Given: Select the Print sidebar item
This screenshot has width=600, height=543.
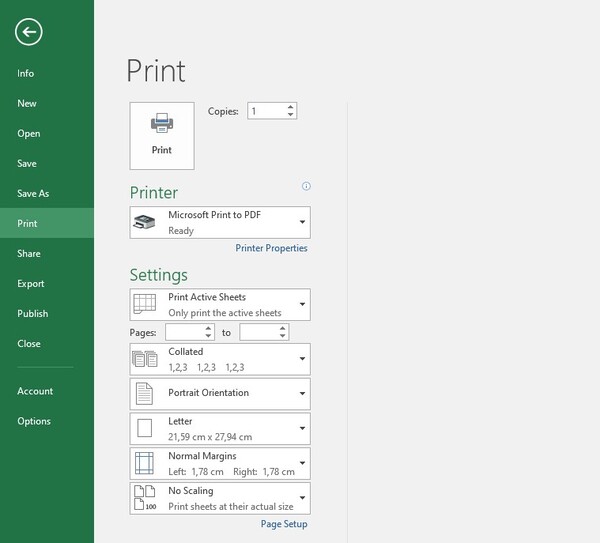Looking at the screenshot, I should (x=47, y=223).
